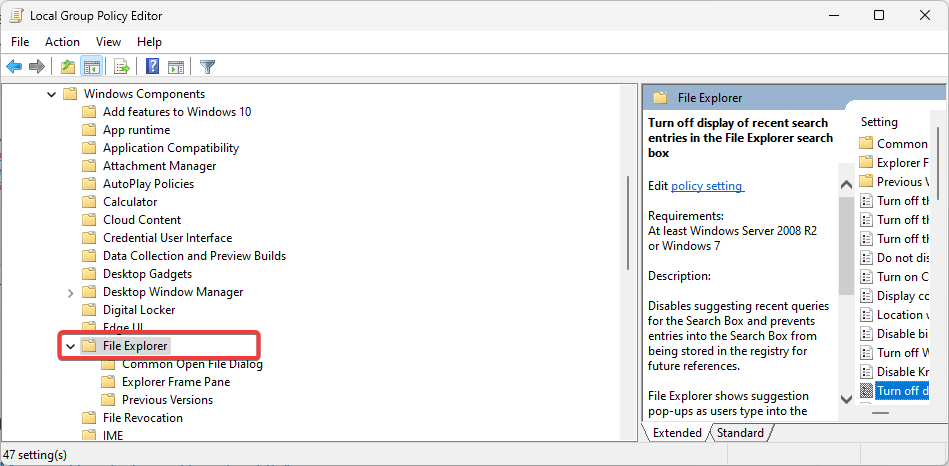The height and width of the screenshot is (466, 949).
Task: Open the Help menu
Action: tap(149, 42)
